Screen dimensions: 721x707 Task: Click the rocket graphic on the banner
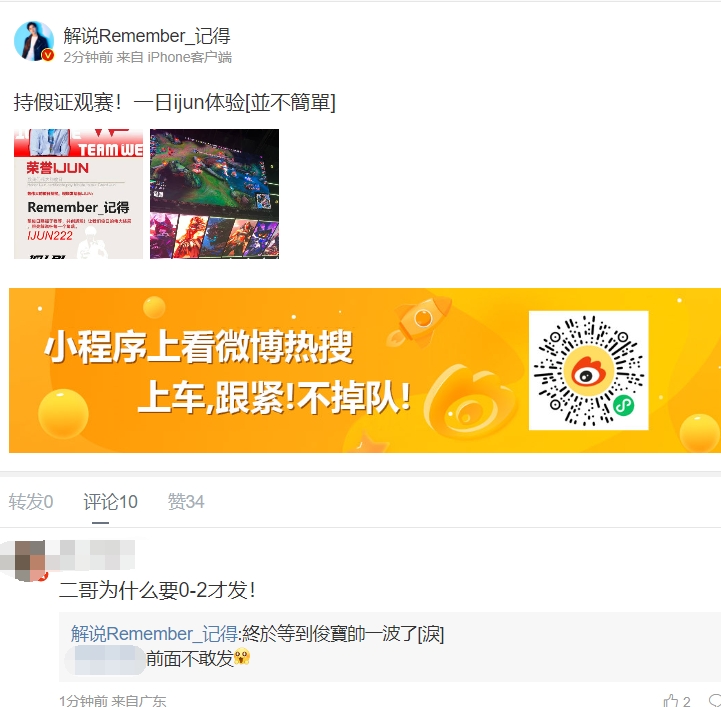pos(418,321)
